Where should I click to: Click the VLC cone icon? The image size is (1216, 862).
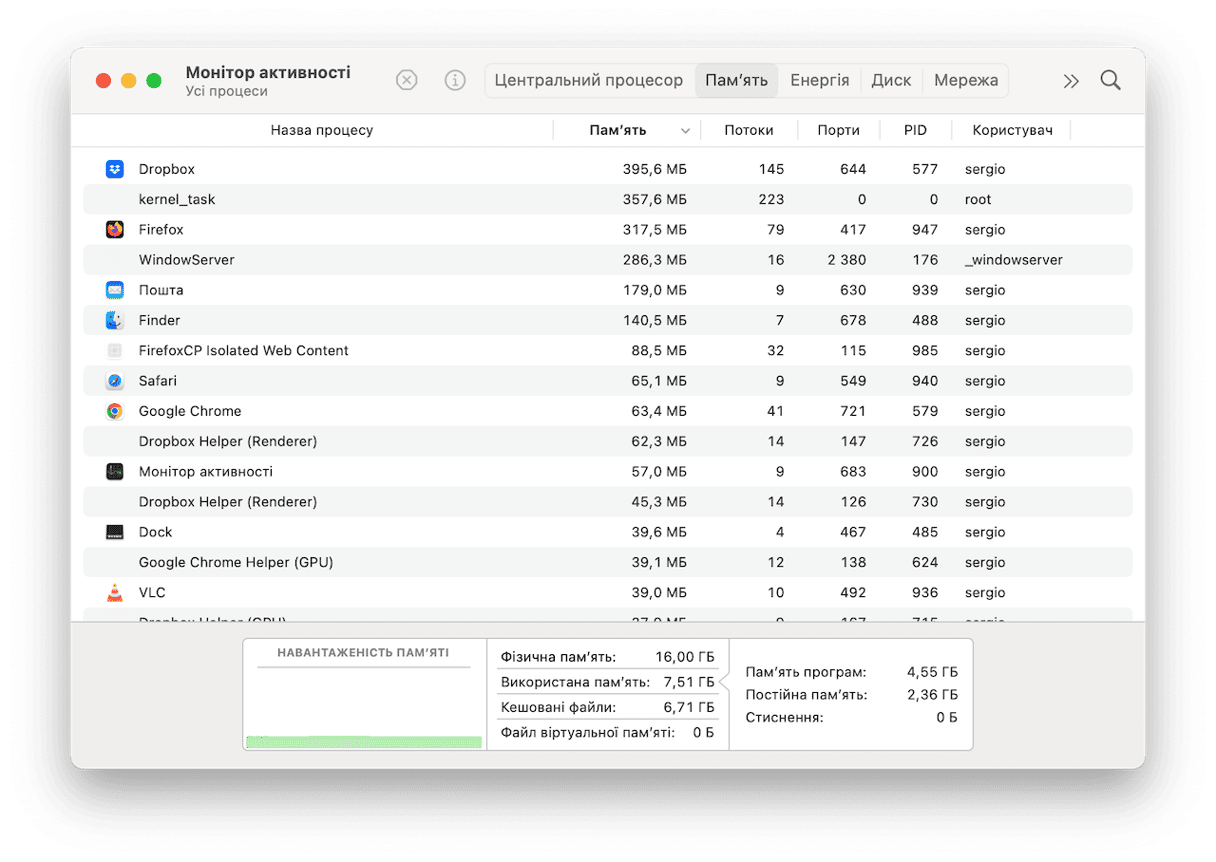pos(115,592)
